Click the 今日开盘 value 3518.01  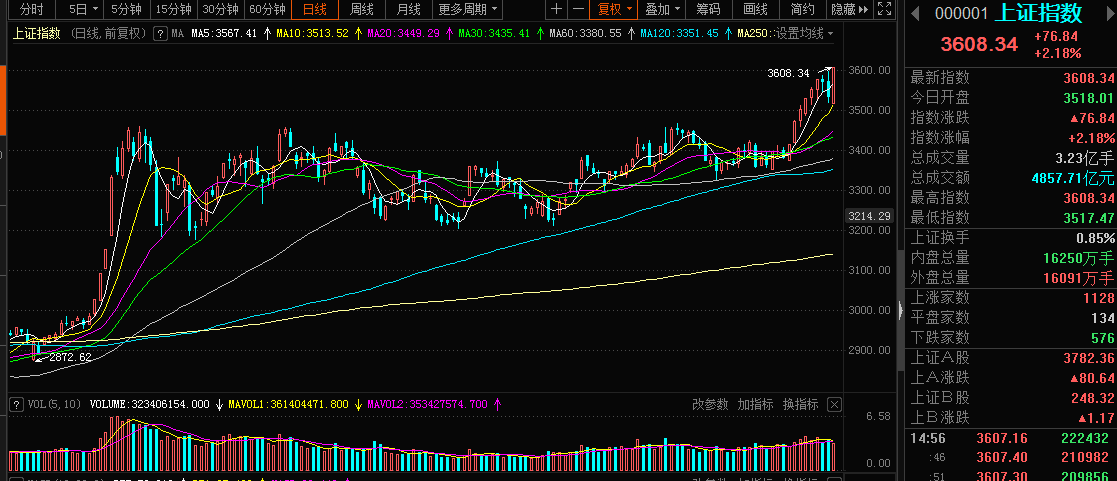tap(1088, 98)
